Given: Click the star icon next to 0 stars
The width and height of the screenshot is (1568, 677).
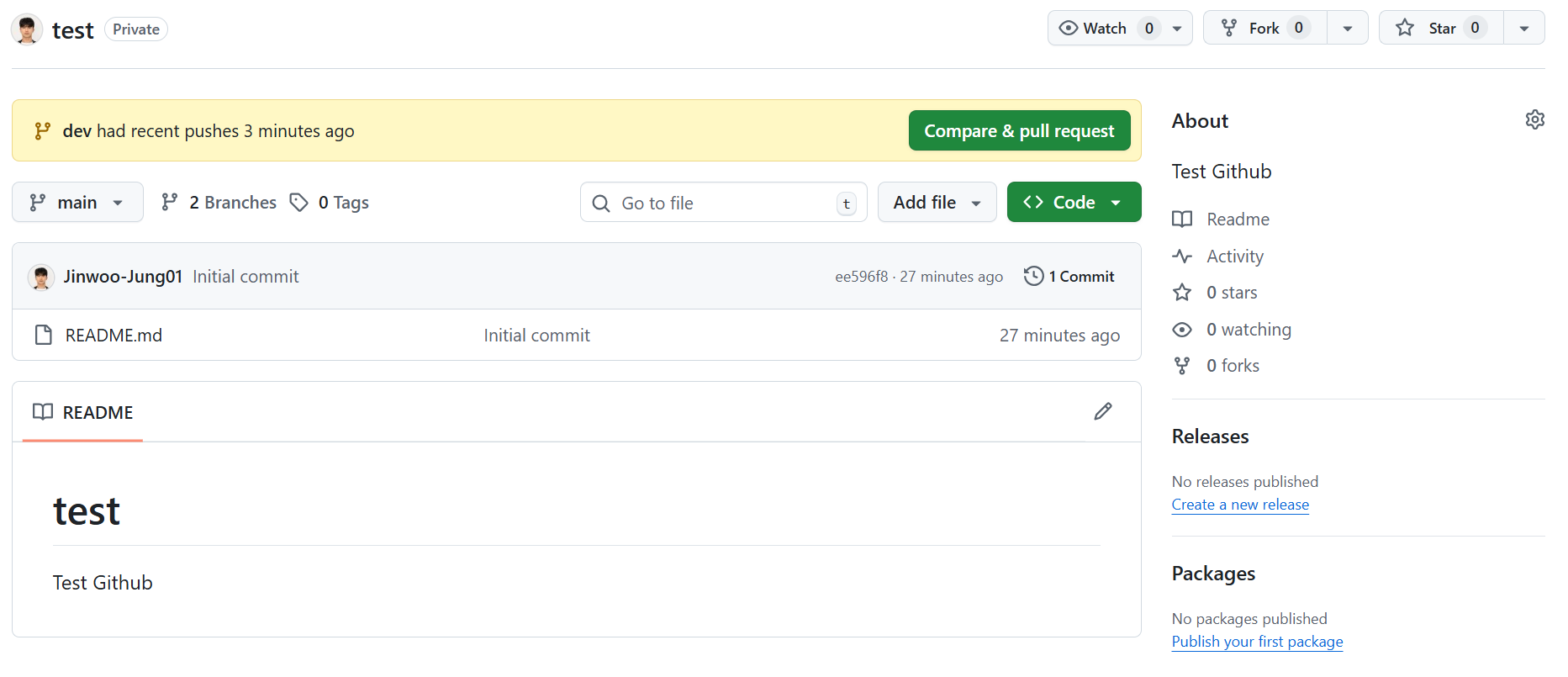Looking at the screenshot, I should coord(1182,292).
